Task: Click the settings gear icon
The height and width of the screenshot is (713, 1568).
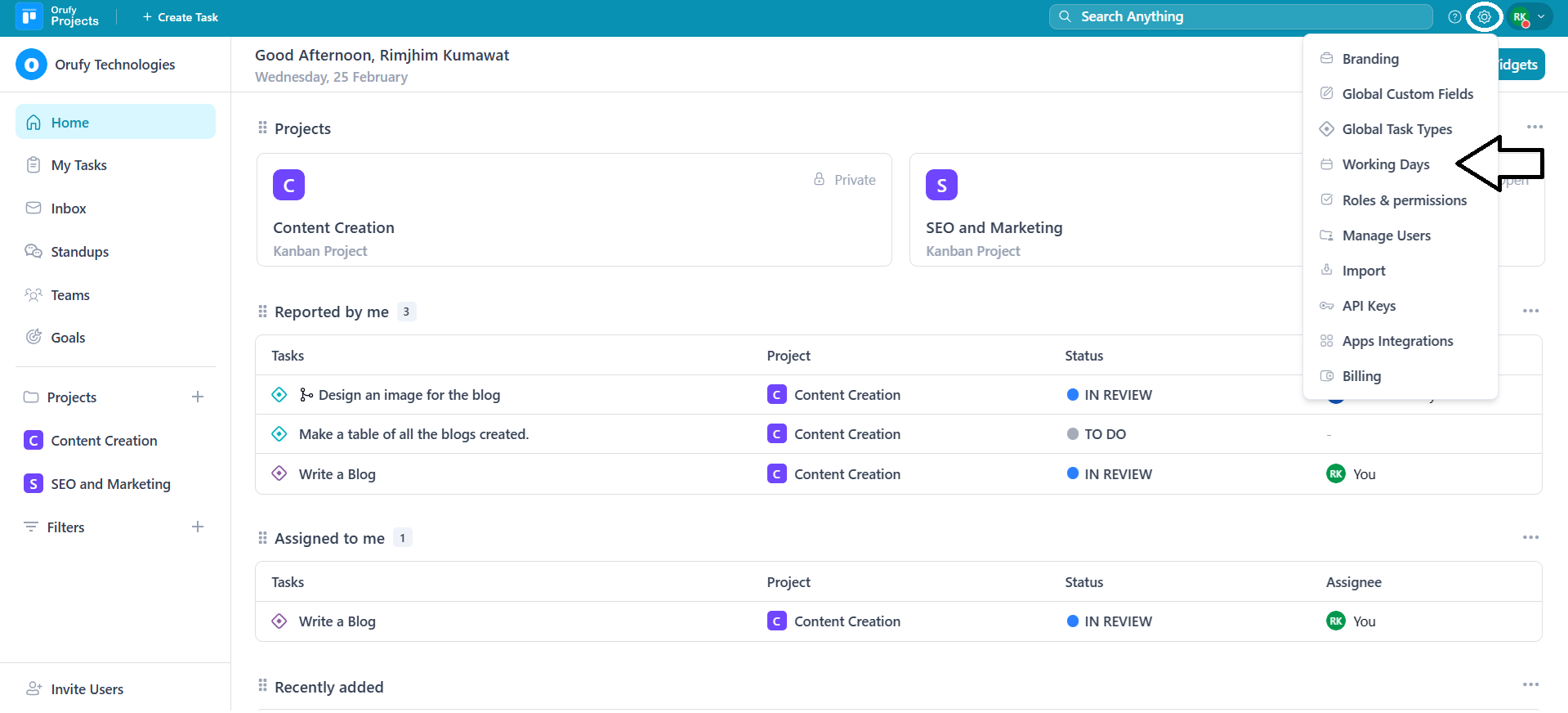Action: coord(1484,16)
